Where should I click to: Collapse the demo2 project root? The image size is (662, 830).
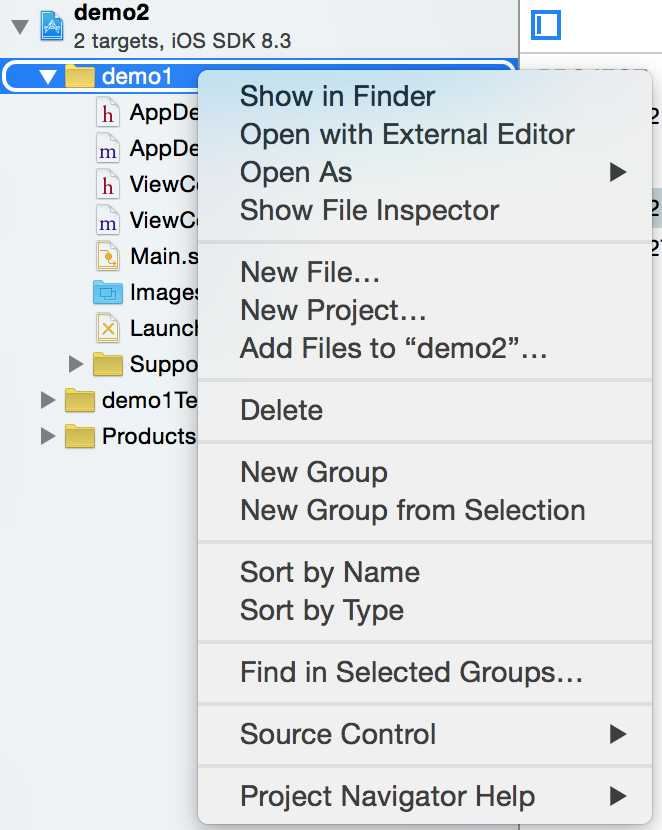coord(19,26)
